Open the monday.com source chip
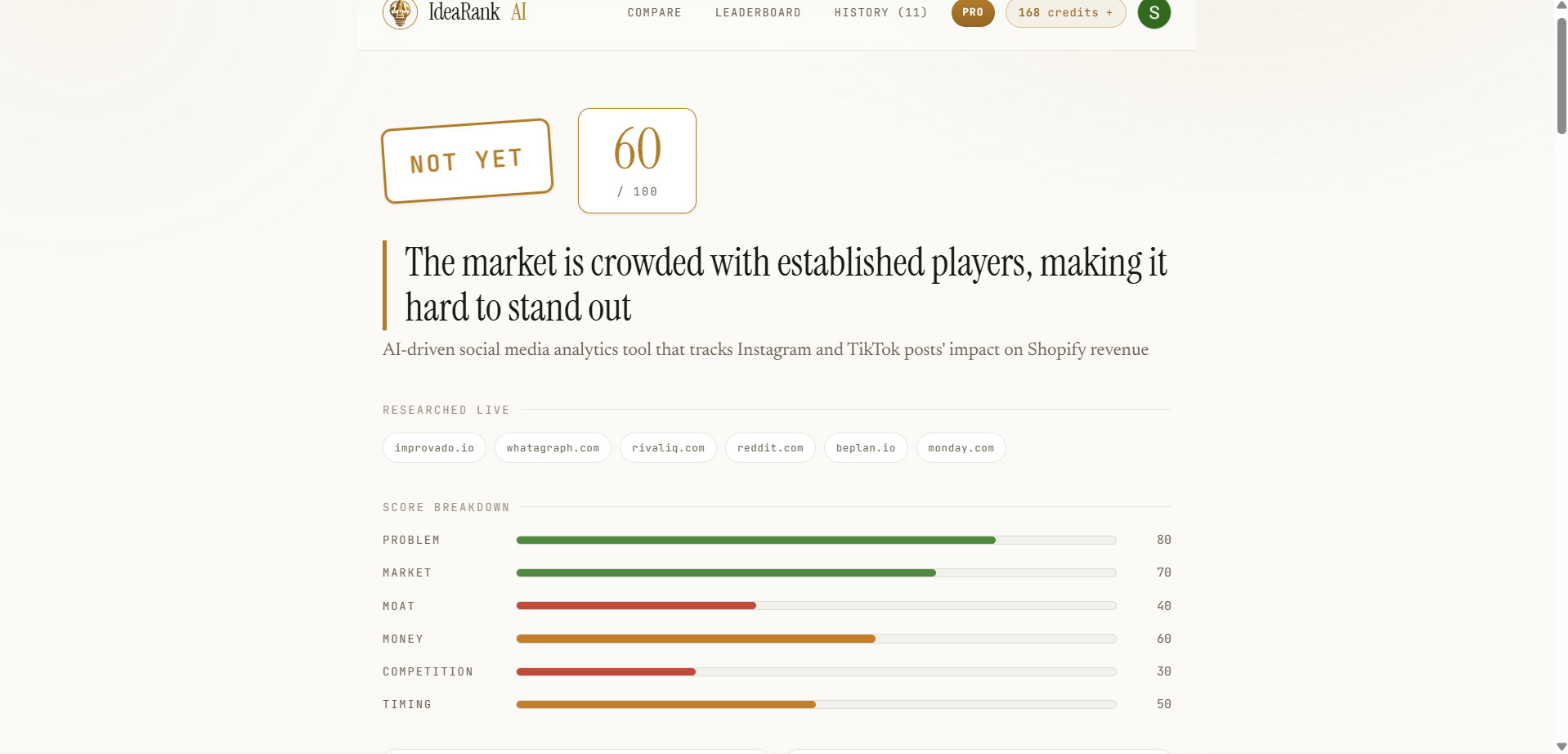 961,448
